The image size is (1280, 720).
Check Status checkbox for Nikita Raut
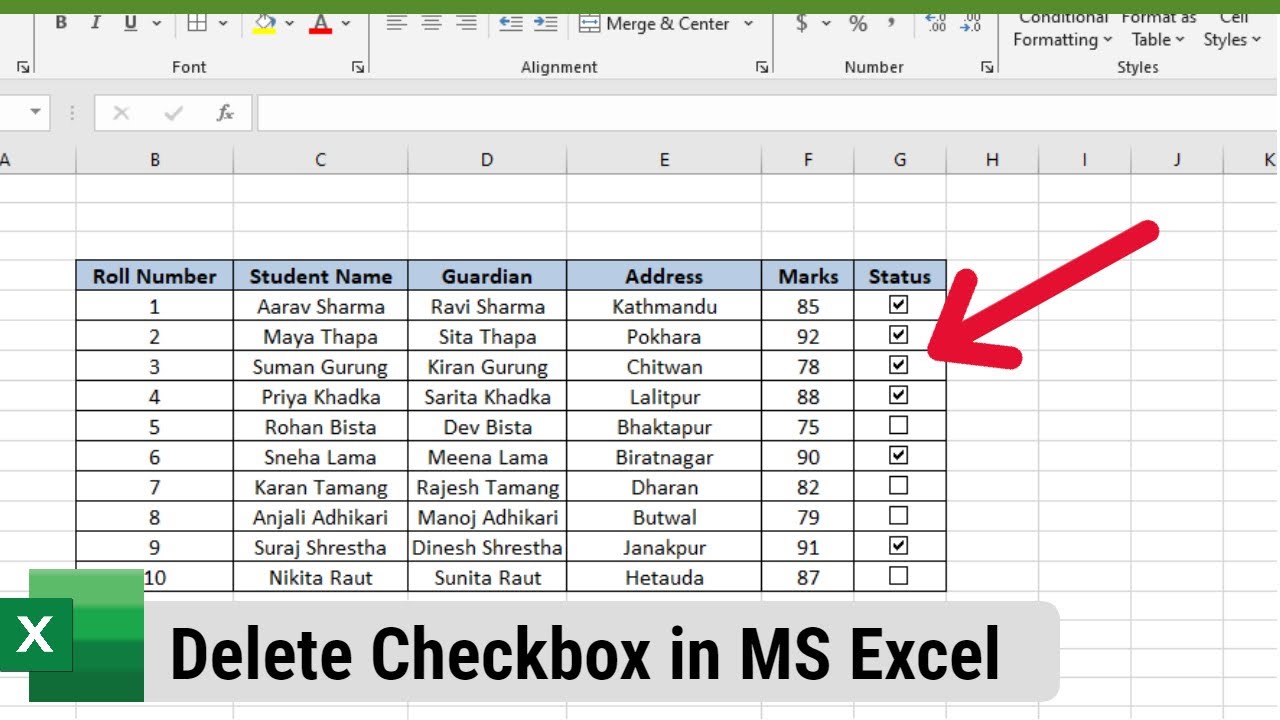tap(898, 575)
